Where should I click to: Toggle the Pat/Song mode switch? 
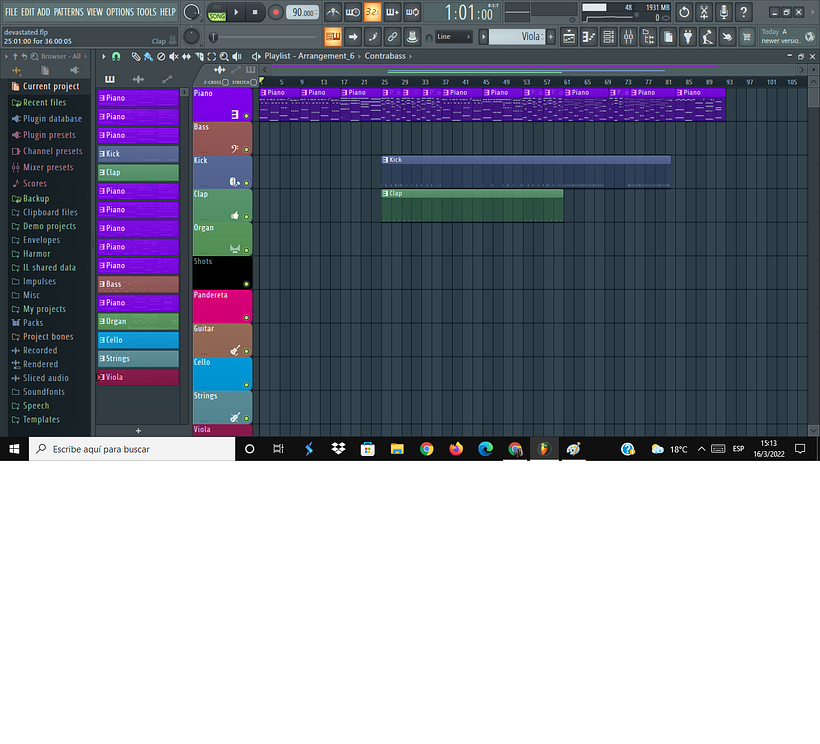click(x=217, y=12)
